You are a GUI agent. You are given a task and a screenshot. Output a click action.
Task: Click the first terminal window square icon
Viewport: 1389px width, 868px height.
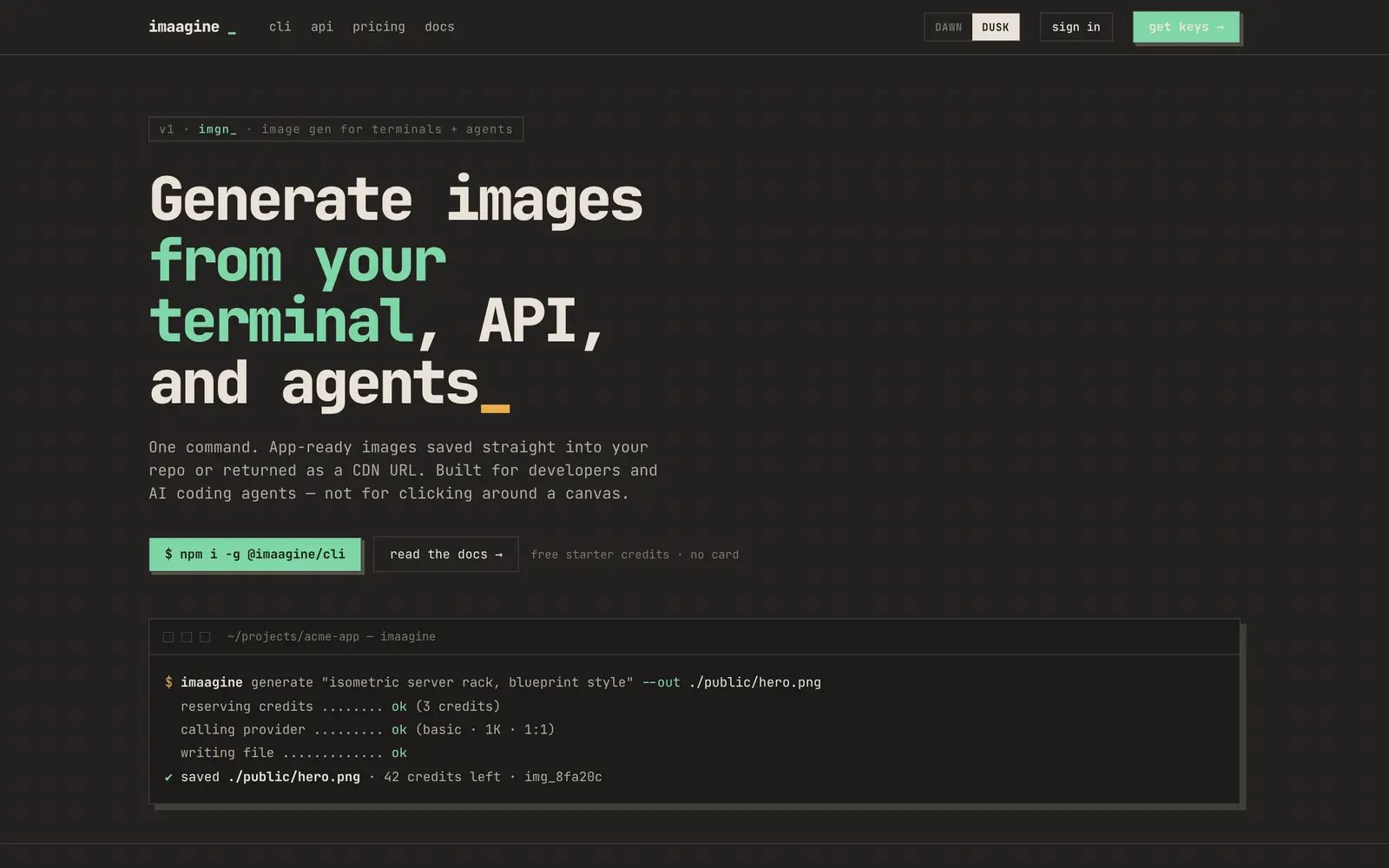pyautogui.click(x=168, y=637)
